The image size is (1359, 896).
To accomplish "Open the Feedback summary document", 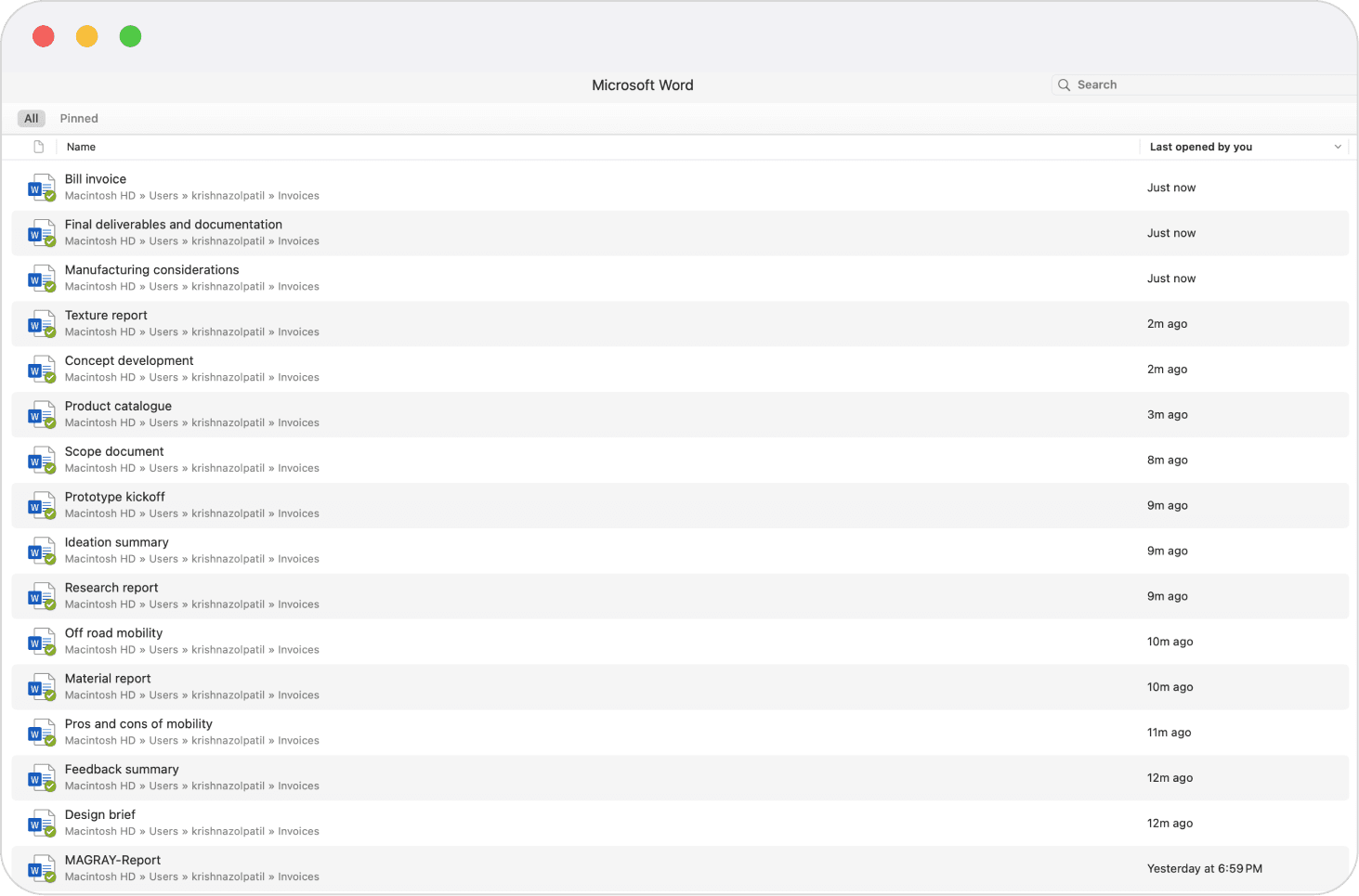I will point(680,779).
